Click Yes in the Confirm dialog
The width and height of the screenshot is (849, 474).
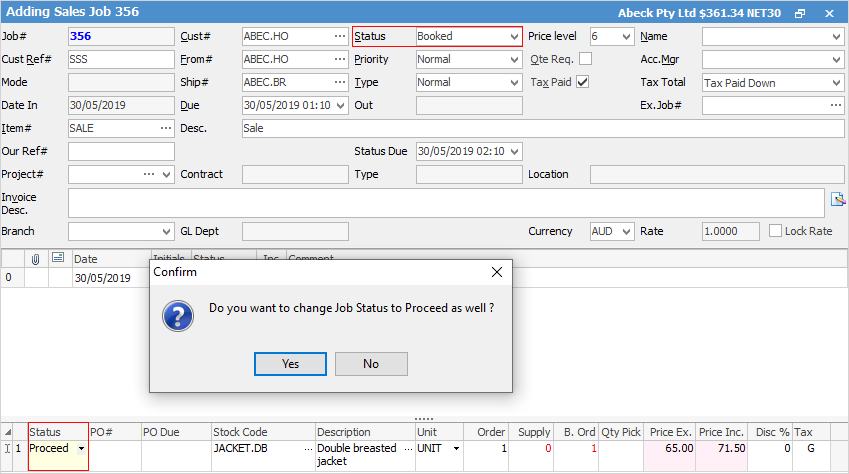tap(290, 364)
